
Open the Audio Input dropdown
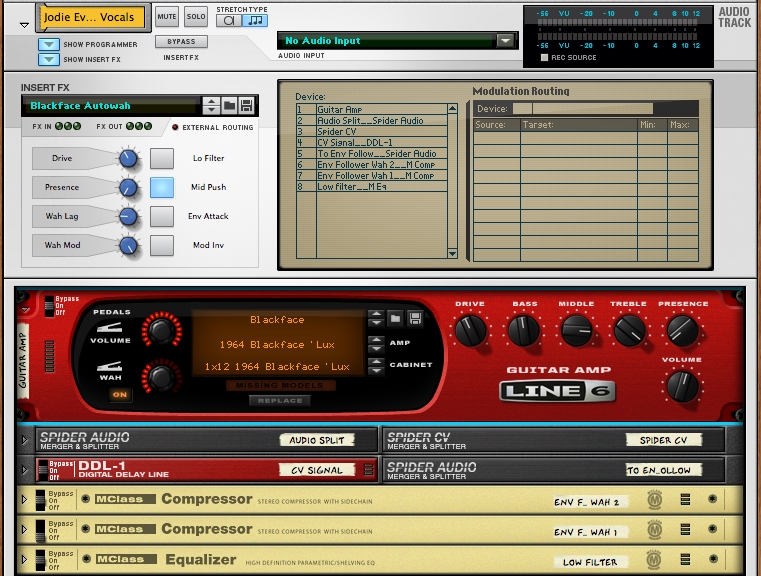505,41
